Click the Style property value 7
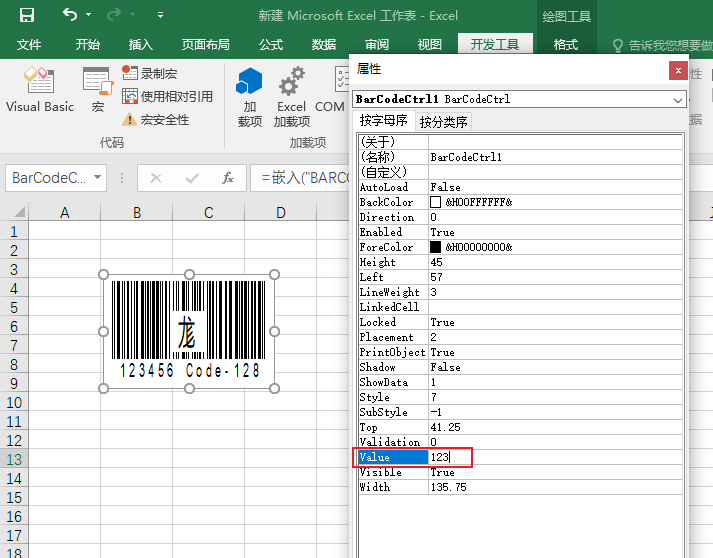 pyautogui.click(x=434, y=397)
